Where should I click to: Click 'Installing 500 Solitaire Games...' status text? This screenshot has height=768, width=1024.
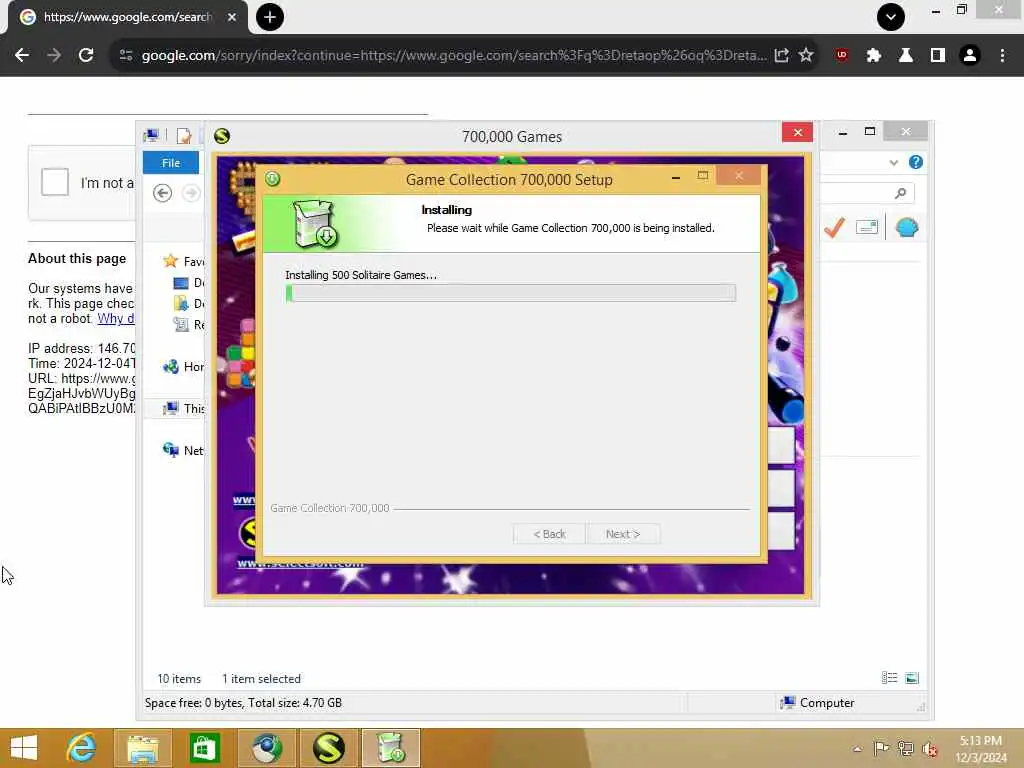pyautogui.click(x=361, y=275)
